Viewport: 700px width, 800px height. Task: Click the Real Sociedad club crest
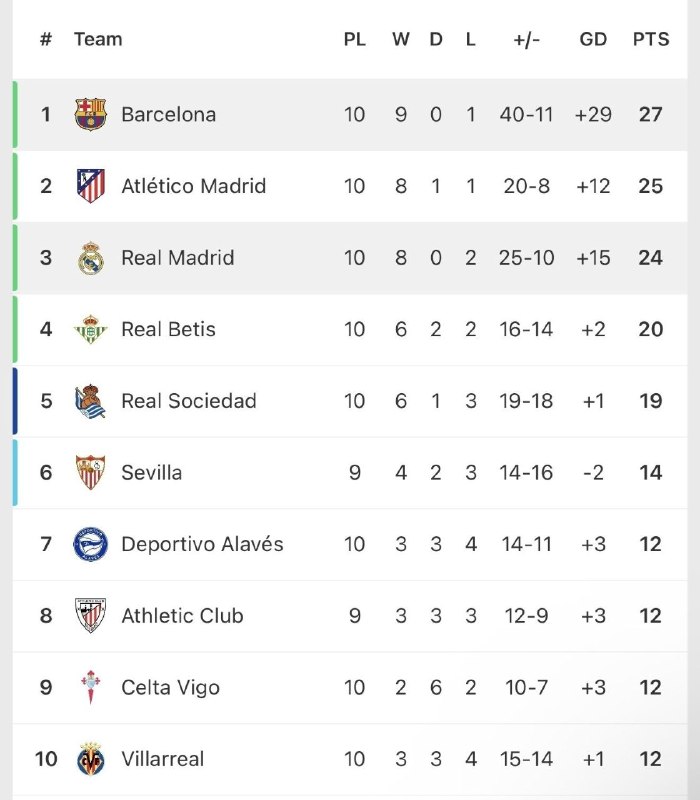(90, 401)
